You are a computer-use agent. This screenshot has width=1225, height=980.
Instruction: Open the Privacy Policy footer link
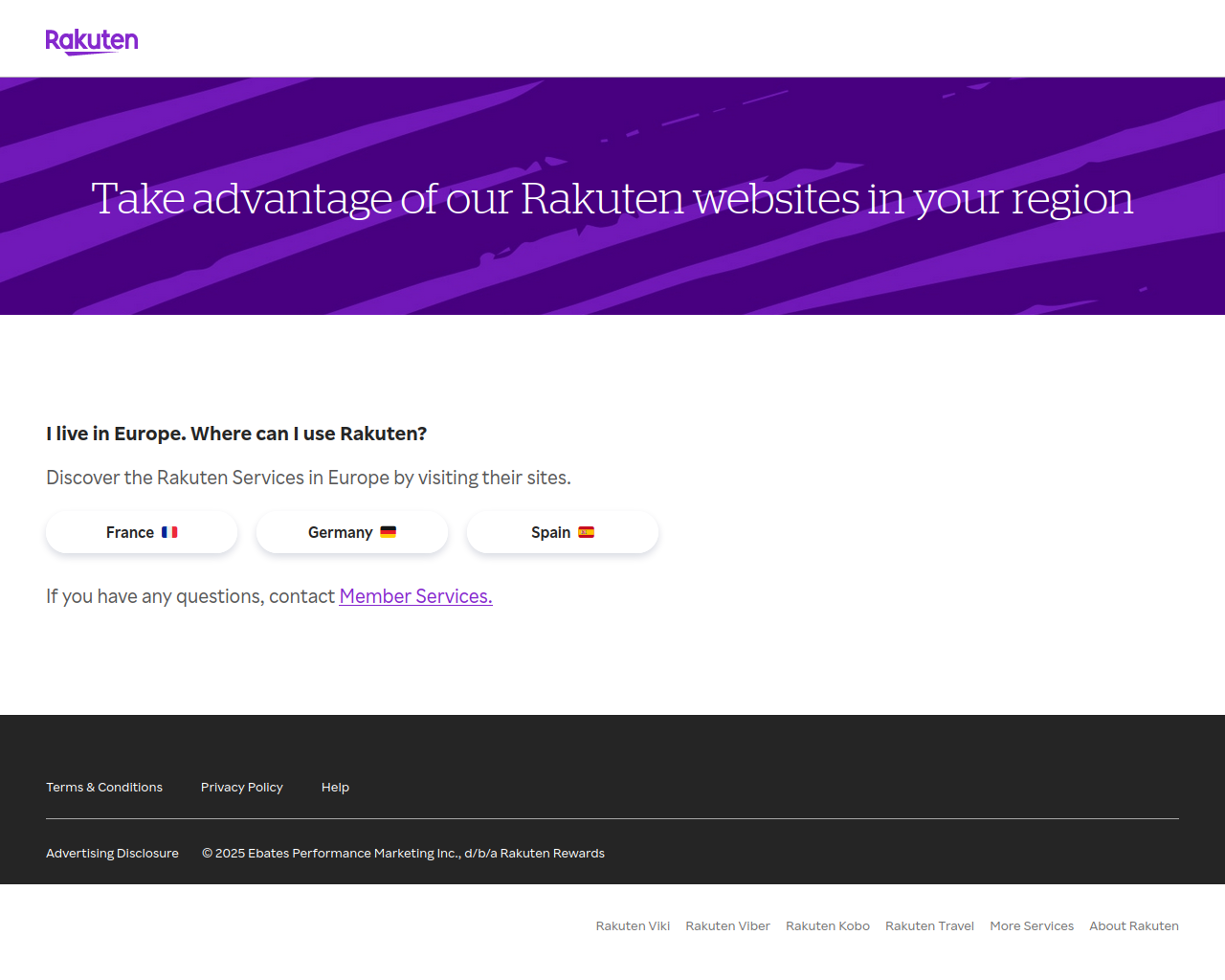242,787
